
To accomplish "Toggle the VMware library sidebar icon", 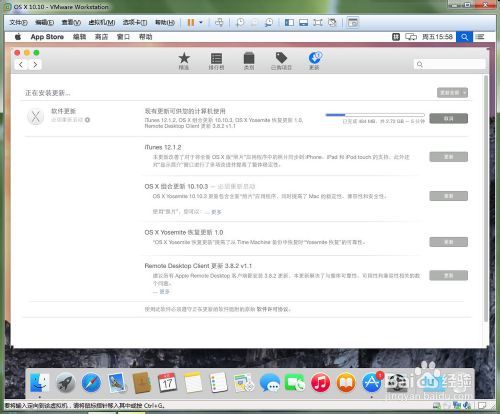I will pyautogui.click(x=289, y=22).
